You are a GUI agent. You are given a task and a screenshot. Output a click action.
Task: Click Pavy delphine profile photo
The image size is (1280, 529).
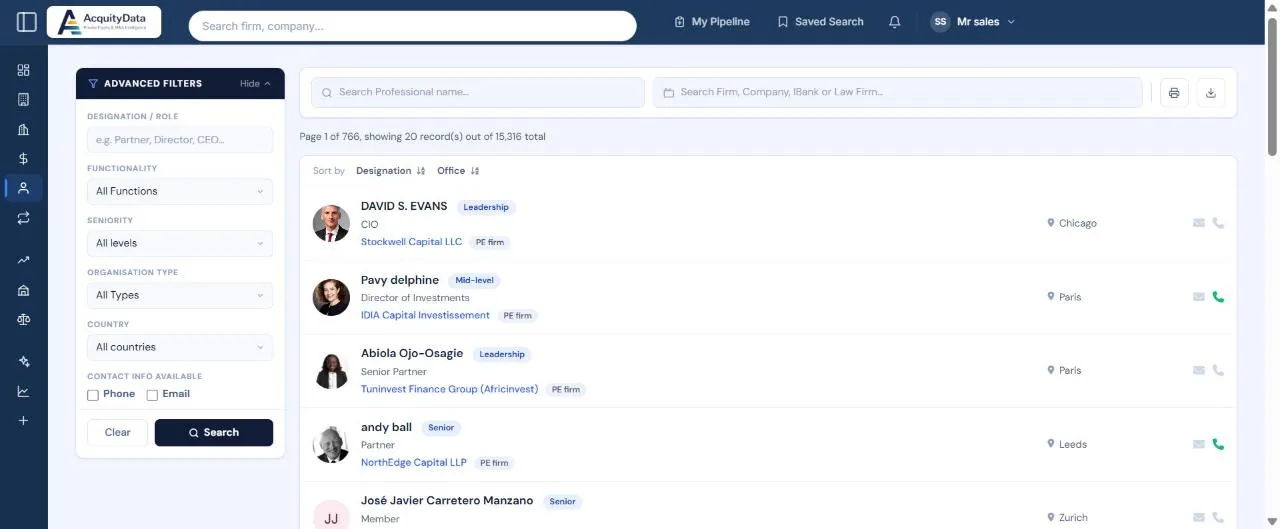[x=331, y=297]
